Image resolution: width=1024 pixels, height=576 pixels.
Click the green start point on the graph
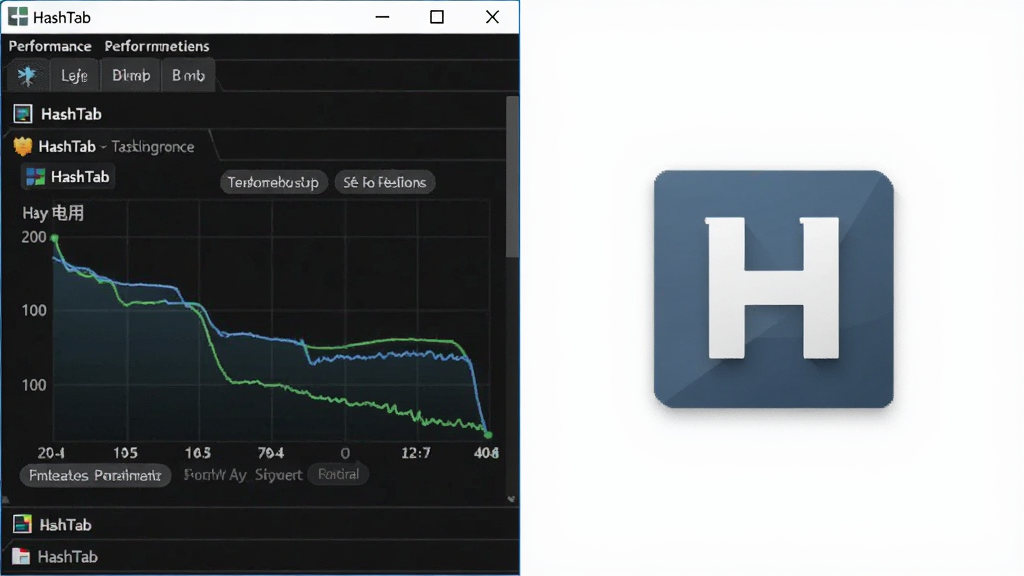[x=55, y=238]
